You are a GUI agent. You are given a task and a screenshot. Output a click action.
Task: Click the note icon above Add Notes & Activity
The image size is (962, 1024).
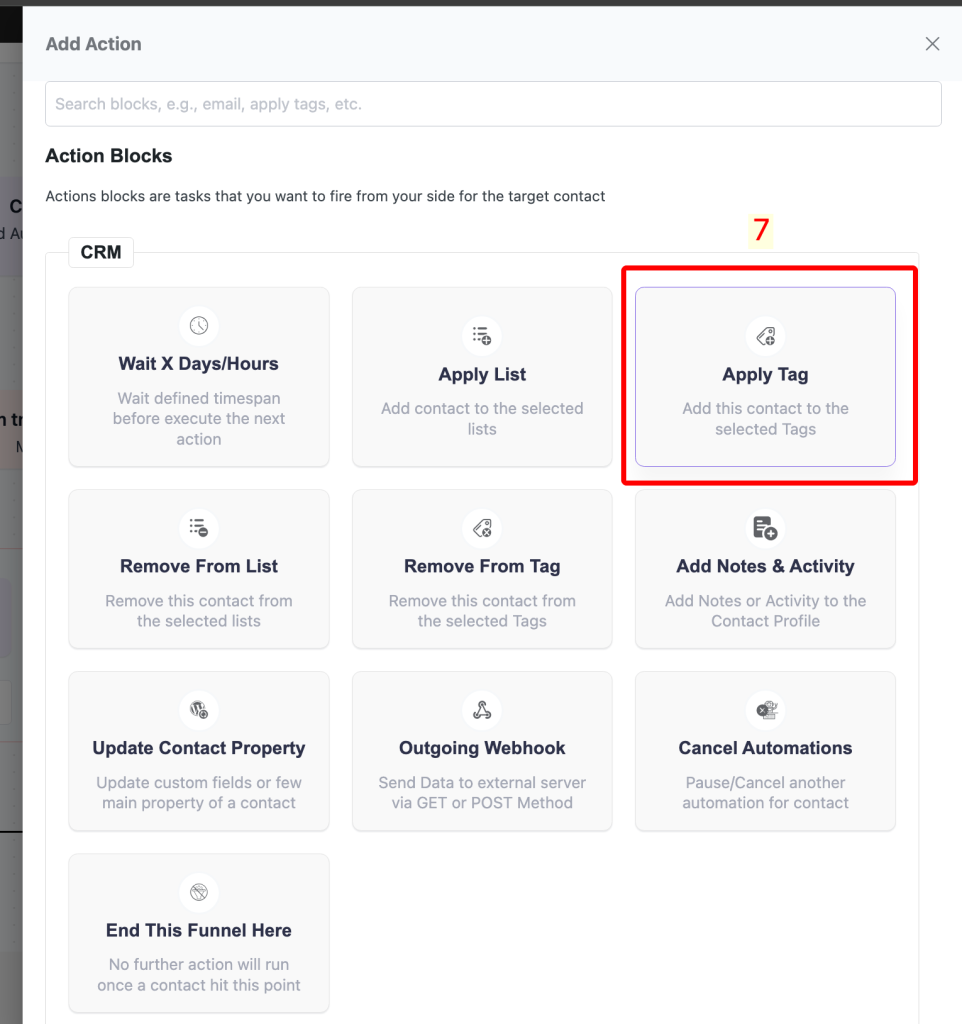click(x=765, y=527)
